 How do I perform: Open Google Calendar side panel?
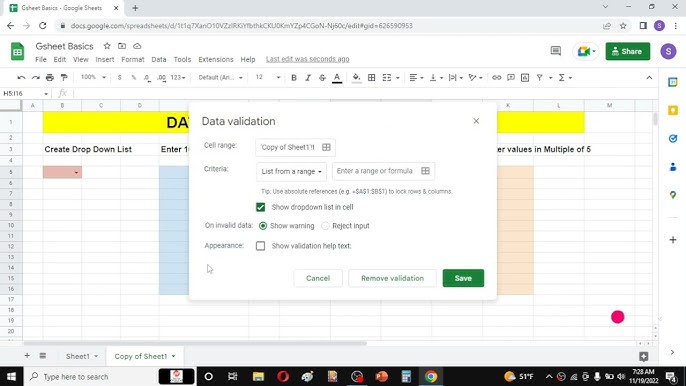tap(673, 82)
